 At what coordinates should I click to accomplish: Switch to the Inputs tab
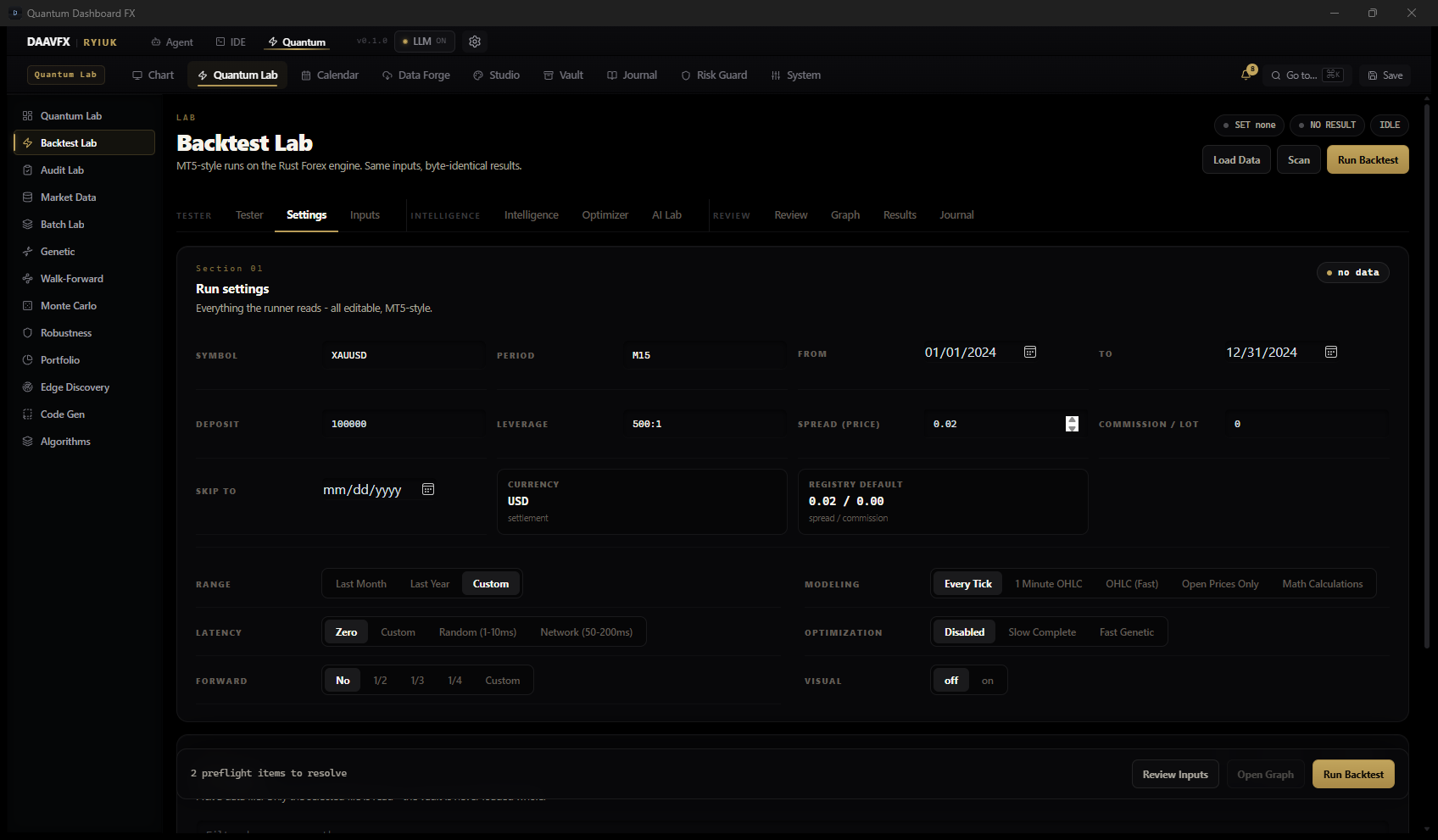tap(365, 215)
